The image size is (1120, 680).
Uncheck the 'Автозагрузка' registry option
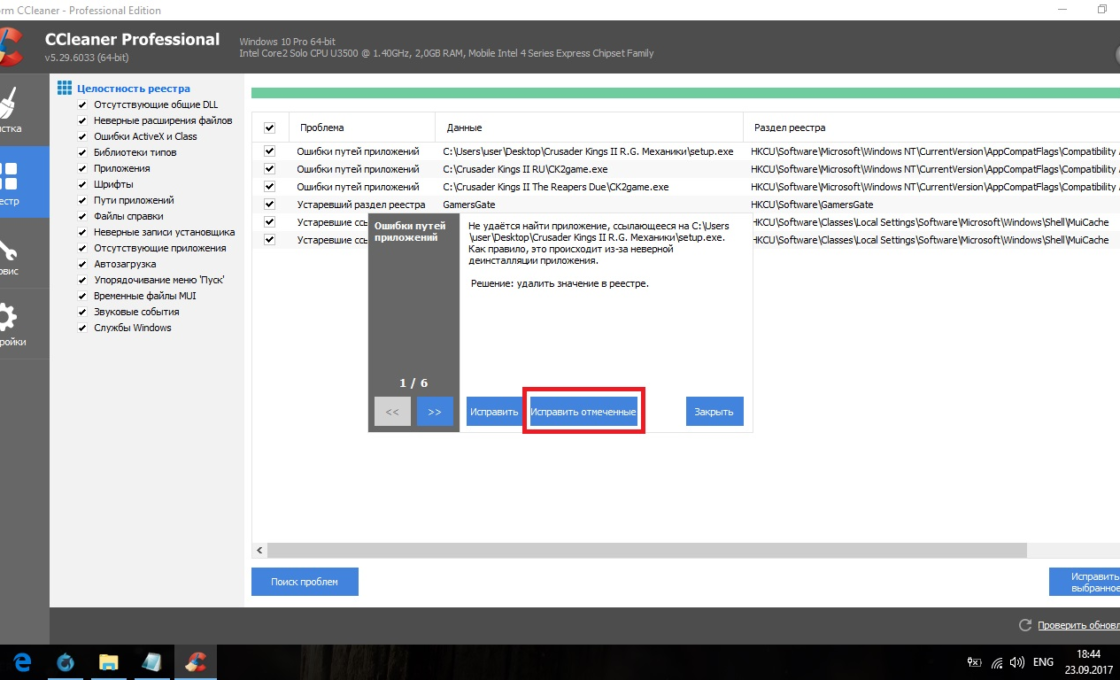pos(84,264)
